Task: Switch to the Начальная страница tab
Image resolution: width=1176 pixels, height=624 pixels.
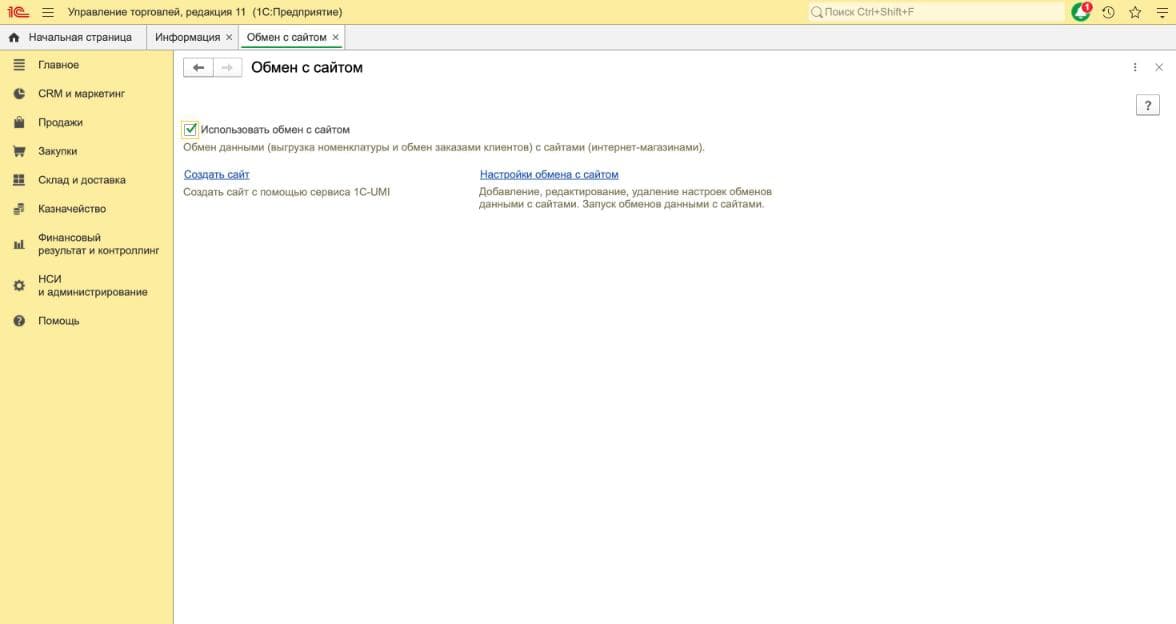Action: 73,37
